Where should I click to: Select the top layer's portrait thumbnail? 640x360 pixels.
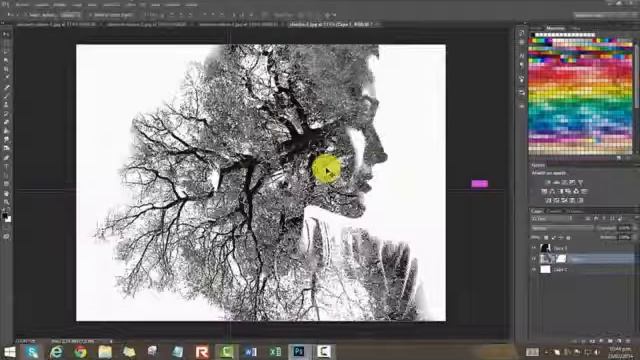tap(546, 248)
